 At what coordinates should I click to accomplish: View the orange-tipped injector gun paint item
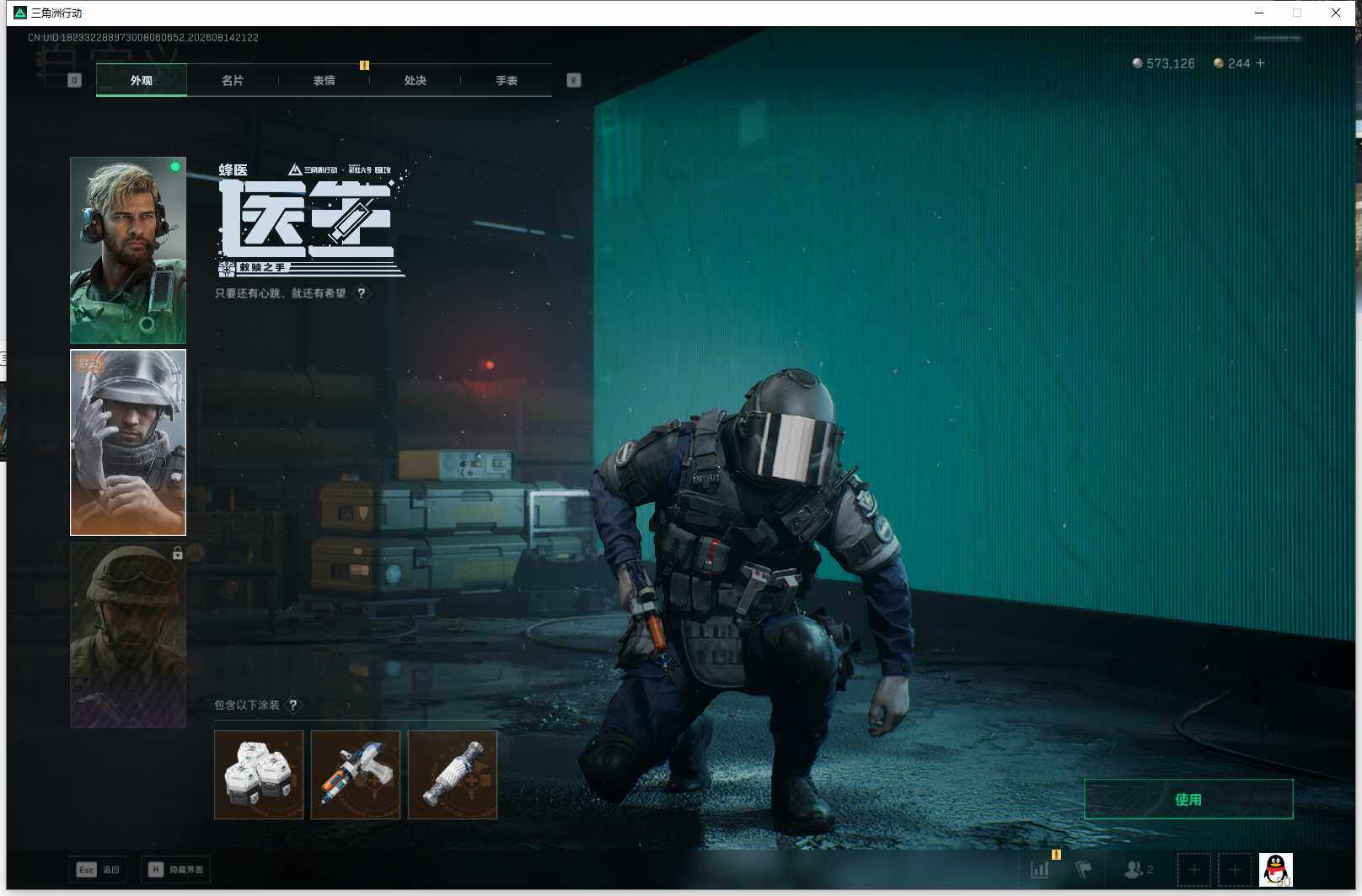(x=356, y=775)
